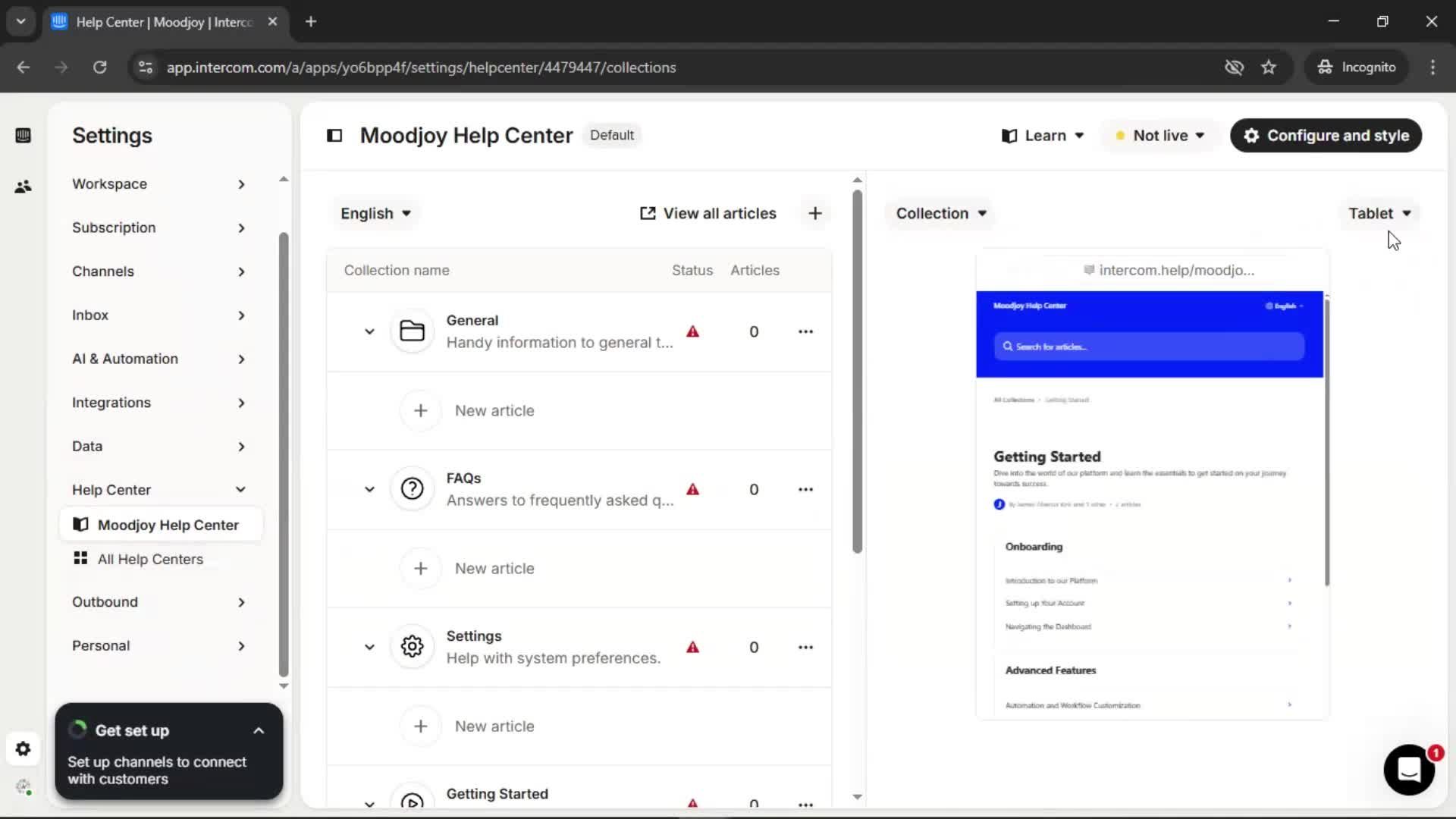The image size is (1456, 819).
Task: Click the plus icon to add a collection
Action: coord(815,213)
